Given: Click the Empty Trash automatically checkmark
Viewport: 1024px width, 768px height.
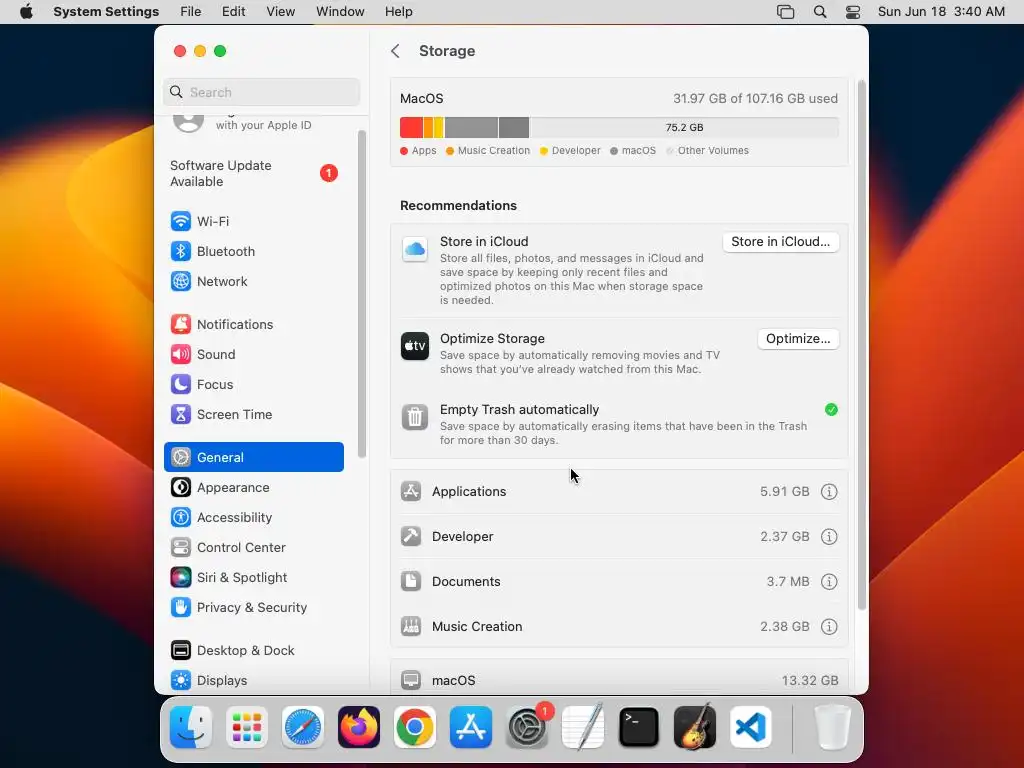Looking at the screenshot, I should 831,410.
